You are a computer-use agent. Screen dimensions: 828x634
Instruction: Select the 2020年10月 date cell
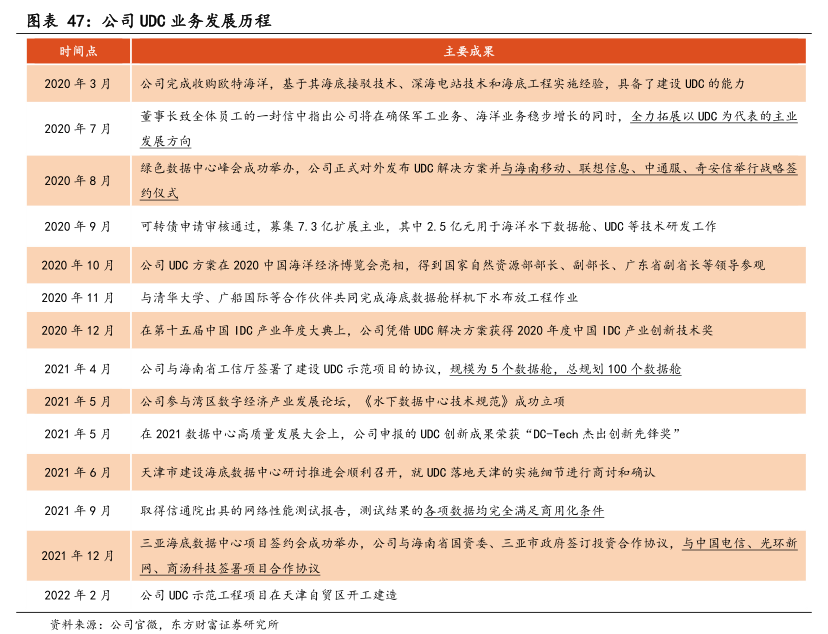click(x=78, y=265)
